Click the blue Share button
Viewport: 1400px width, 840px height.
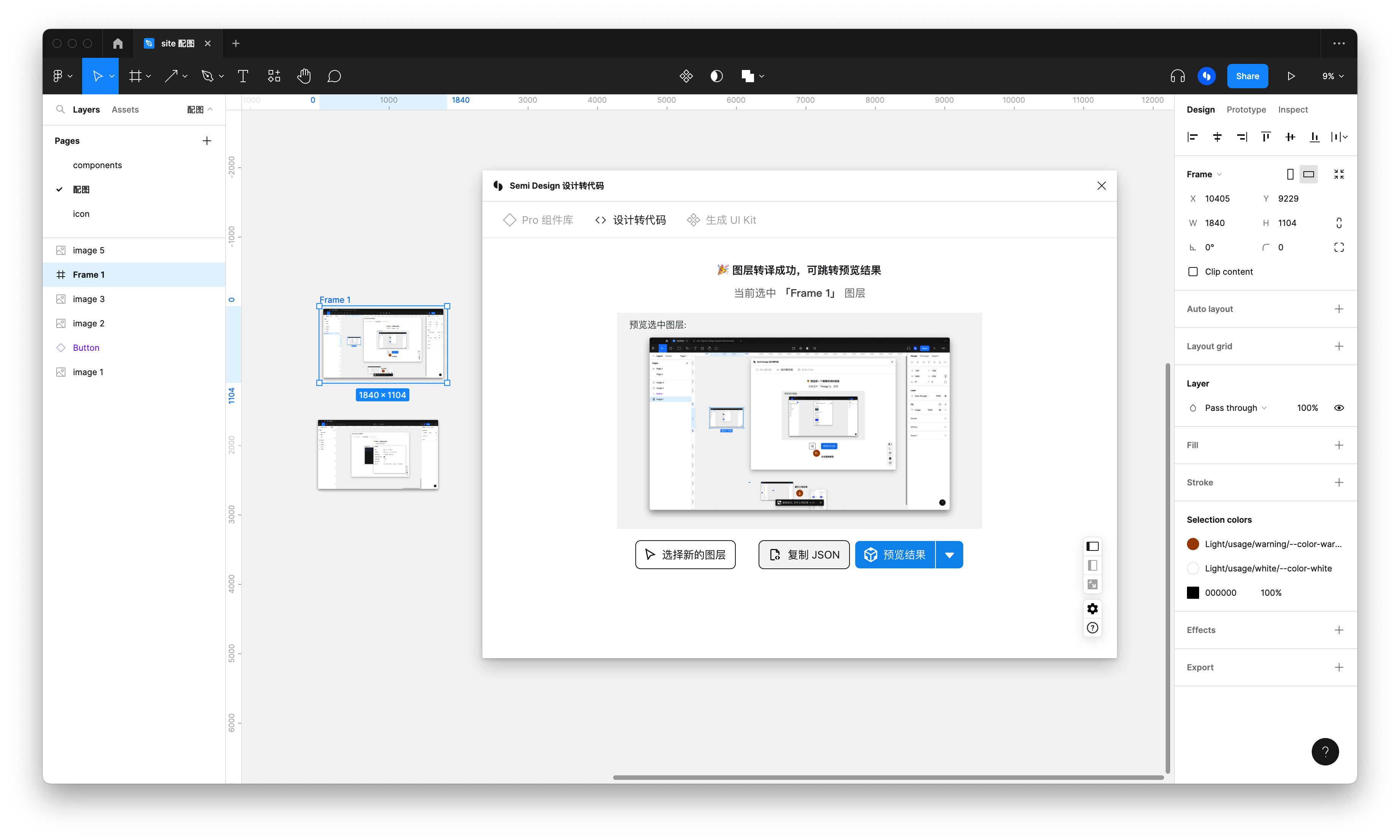coord(1247,76)
